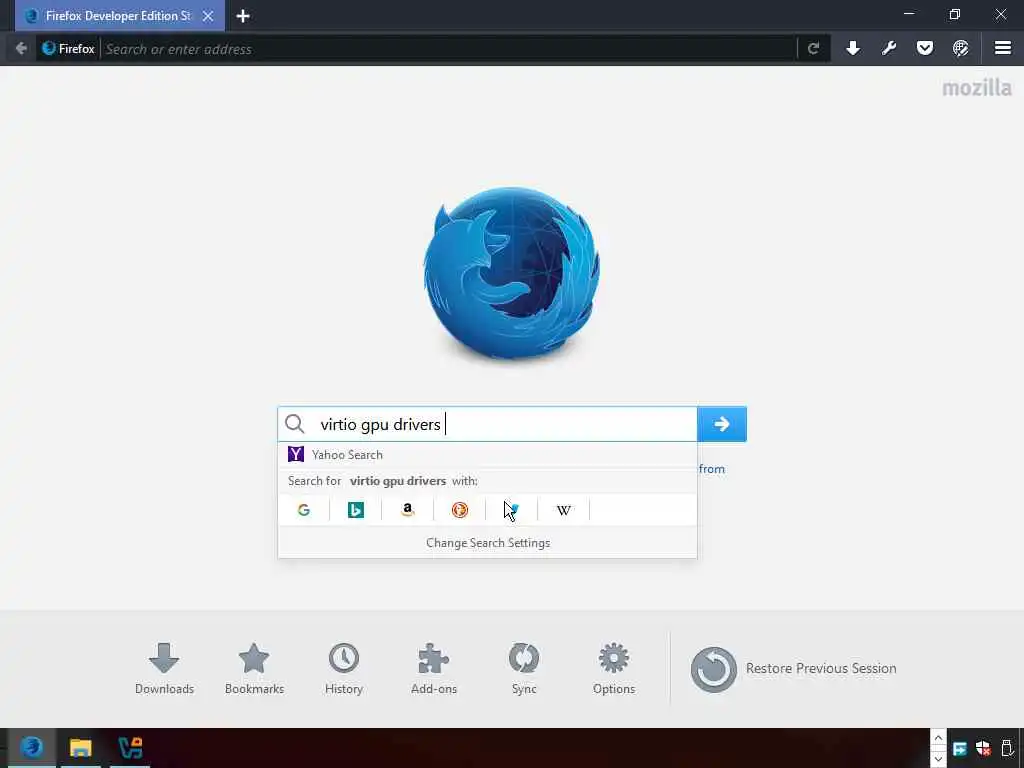This screenshot has width=1024, height=768.
Task: Open developer tools wrench icon
Action: click(x=889, y=48)
